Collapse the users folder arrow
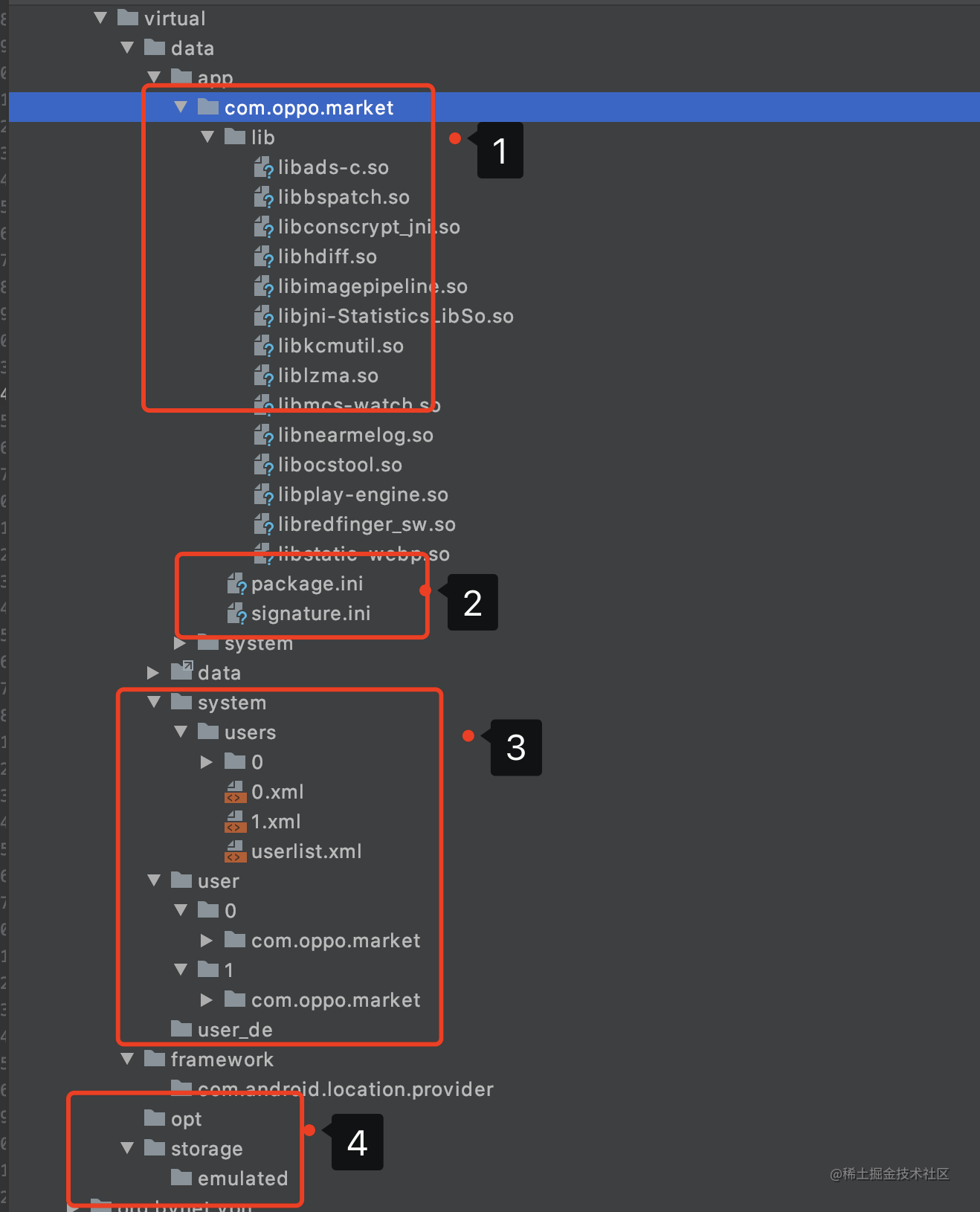This screenshot has height=1212, width=980. pos(181,732)
